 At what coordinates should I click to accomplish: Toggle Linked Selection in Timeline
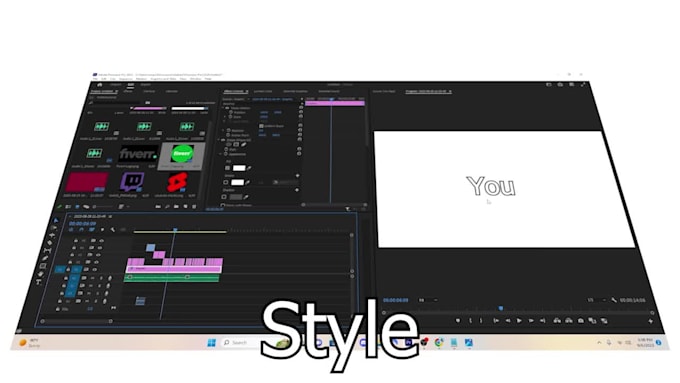[92, 229]
